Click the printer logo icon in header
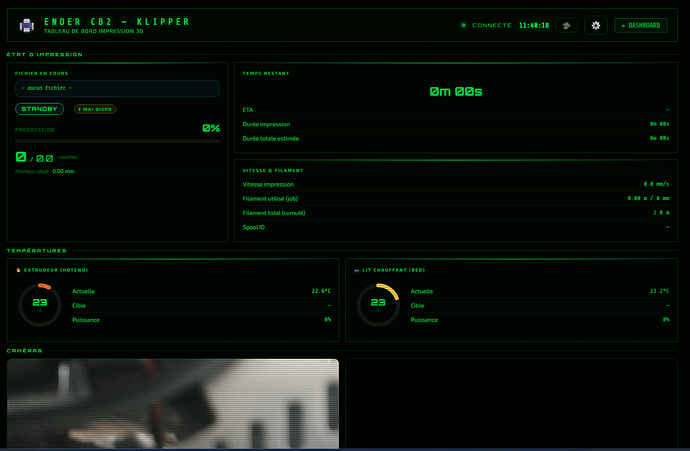This screenshot has height=451, width=690. click(27, 26)
